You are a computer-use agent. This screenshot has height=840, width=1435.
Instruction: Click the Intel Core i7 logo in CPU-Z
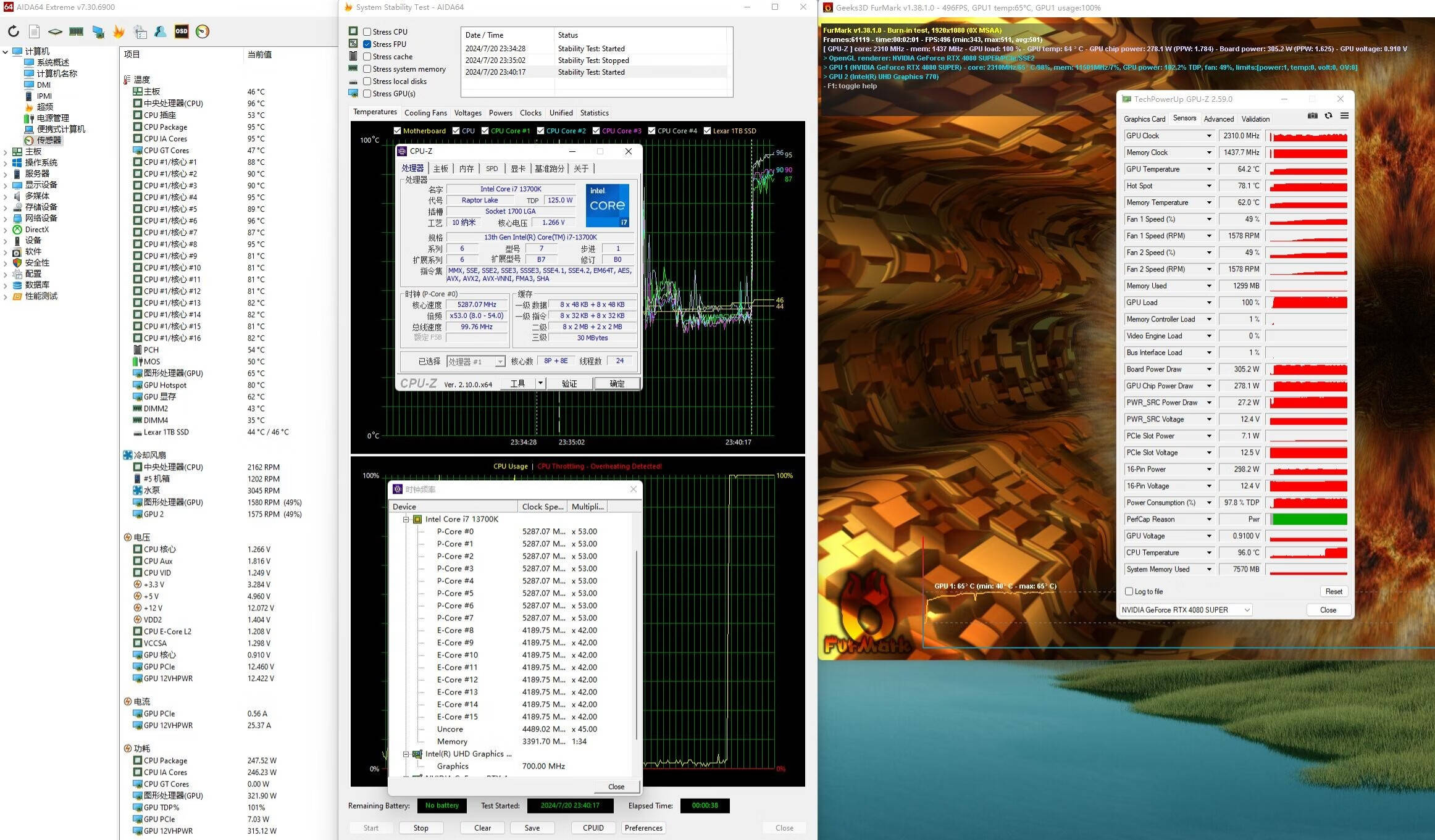(608, 205)
